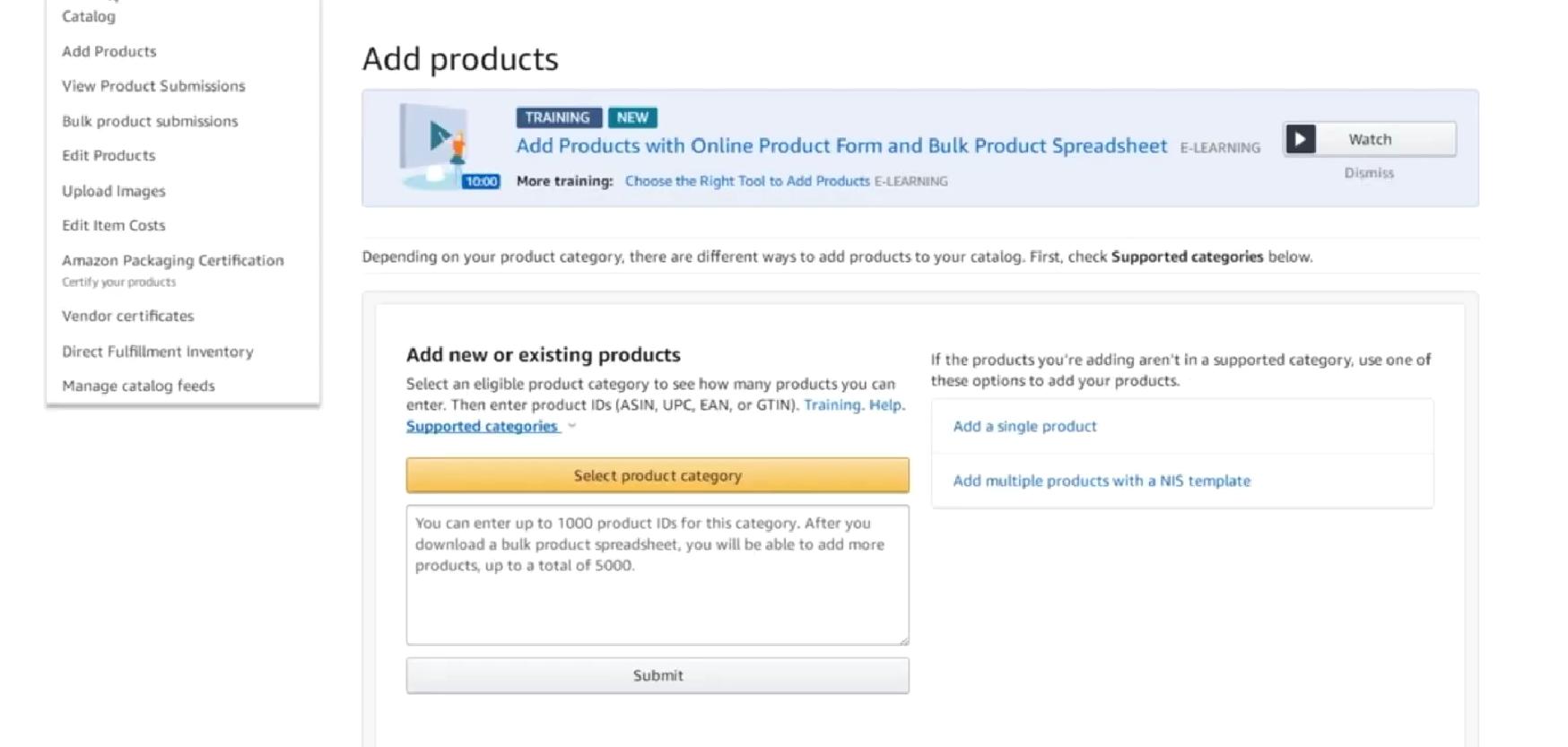Click the play icon on the Watch button
Viewport: 1568px width, 747px height.
click(x=1301, y=139)
